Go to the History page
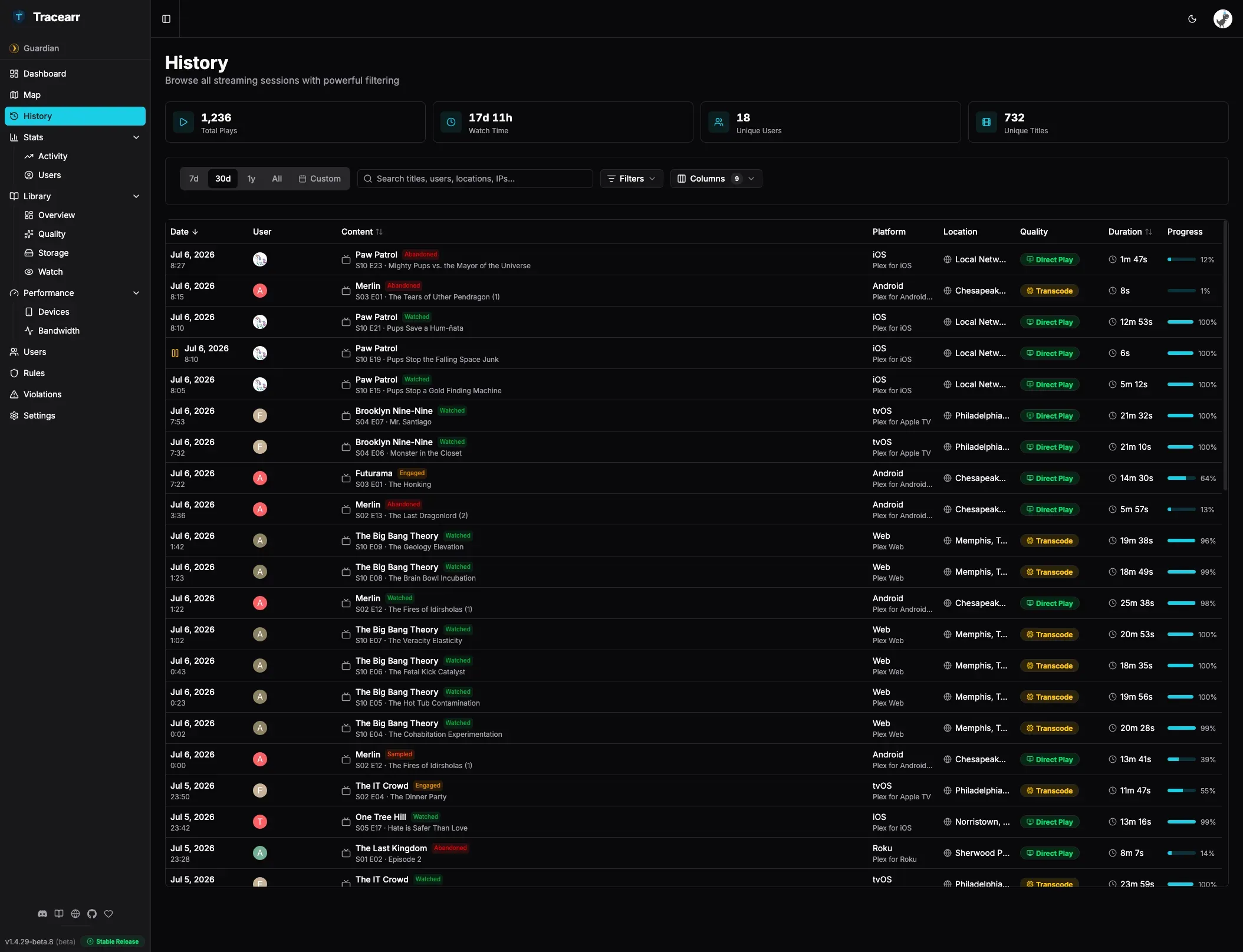Image resolution: width=1243 pixels, height=952 pixels. coord(75,116)
